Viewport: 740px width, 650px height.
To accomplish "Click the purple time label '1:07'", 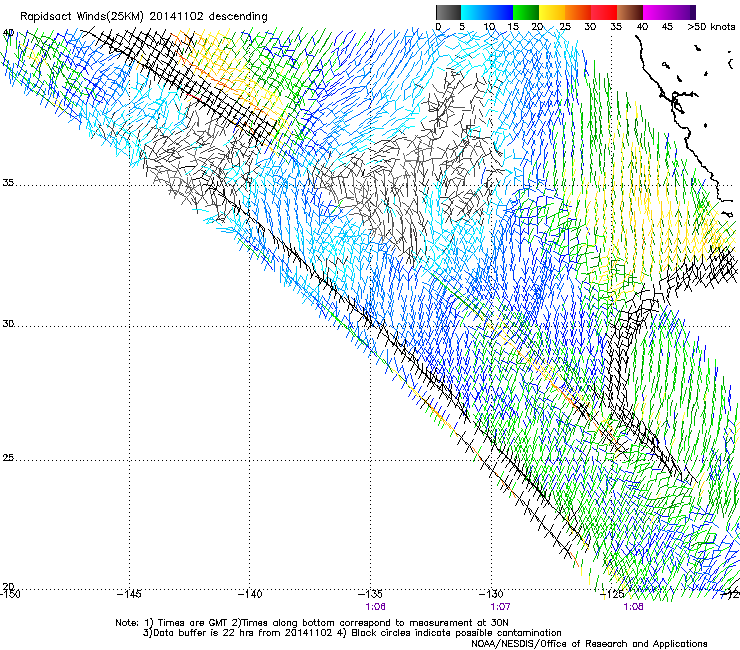I will 500,607.
